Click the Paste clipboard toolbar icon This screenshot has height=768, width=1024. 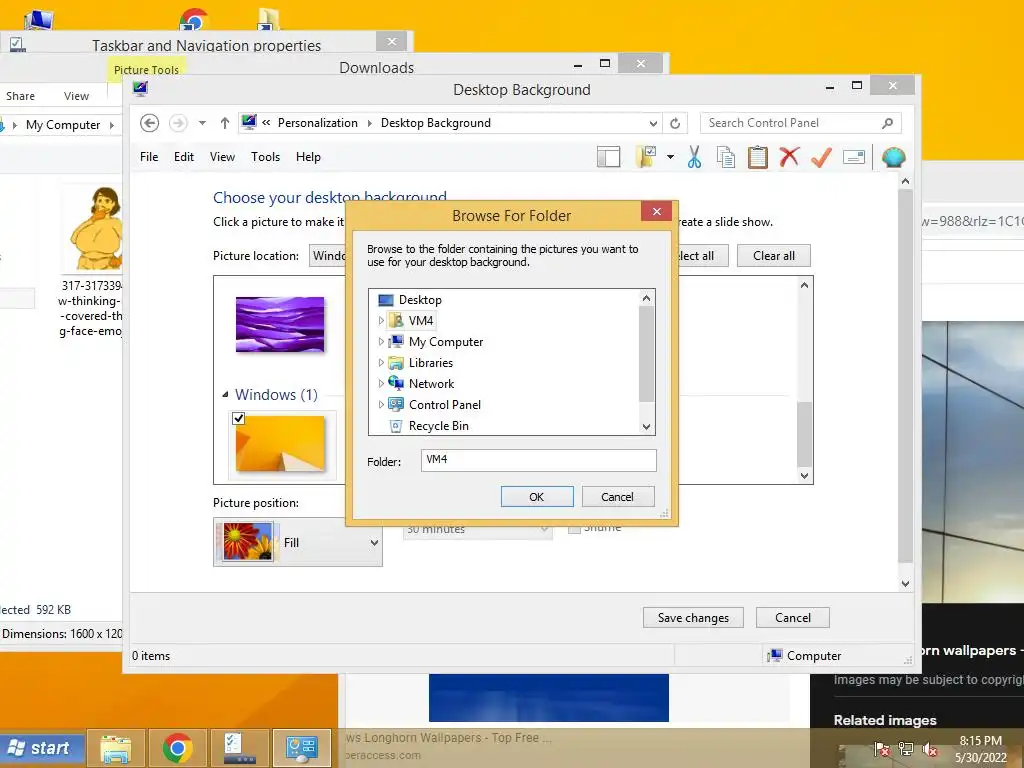click(758, 157)
